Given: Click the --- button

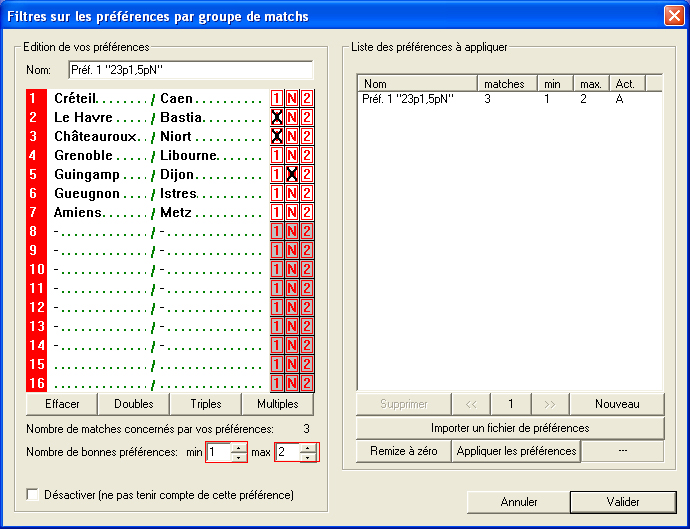Looking at the screenshot, I should tap(622, 451).
